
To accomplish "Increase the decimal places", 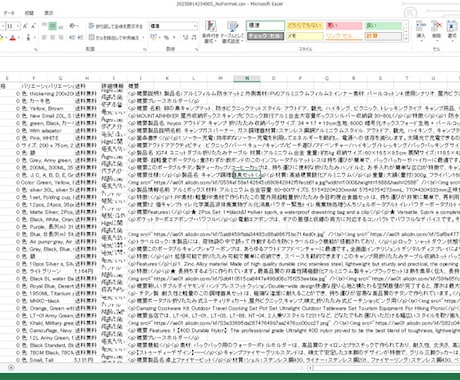I will [185, 38].
